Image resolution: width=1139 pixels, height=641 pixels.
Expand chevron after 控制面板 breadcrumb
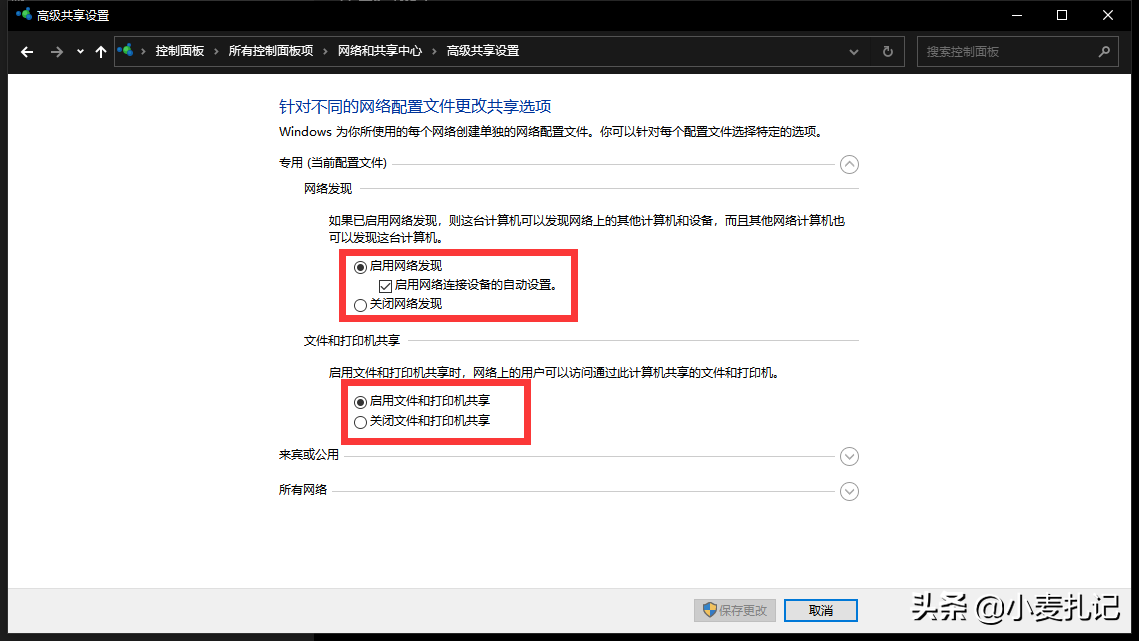pos(216,51)
